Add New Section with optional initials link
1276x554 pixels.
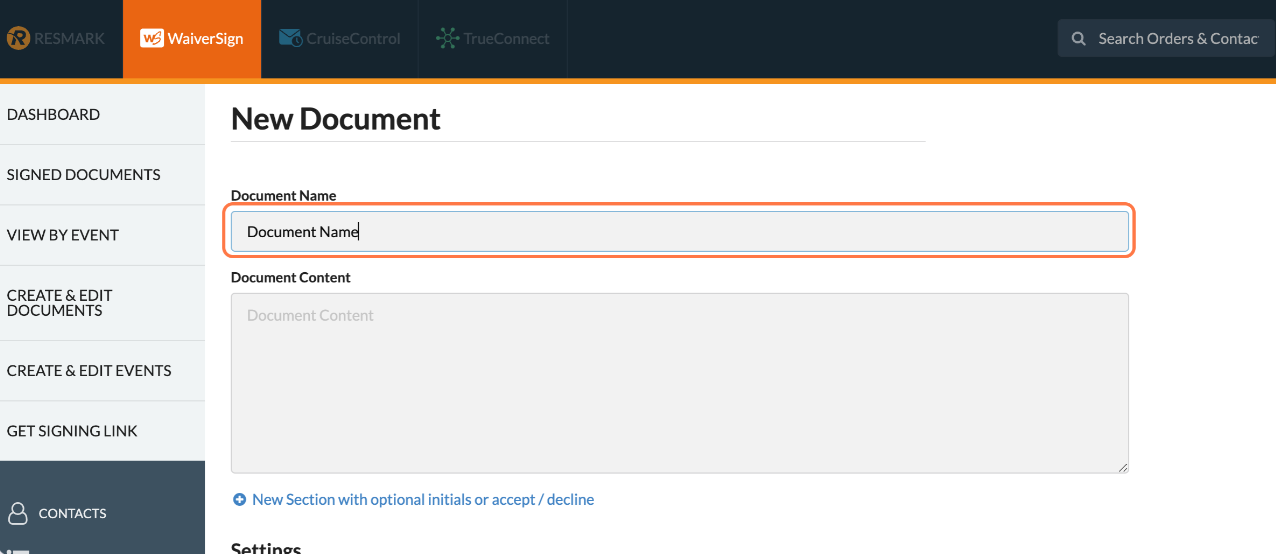(x=423, y=499)
